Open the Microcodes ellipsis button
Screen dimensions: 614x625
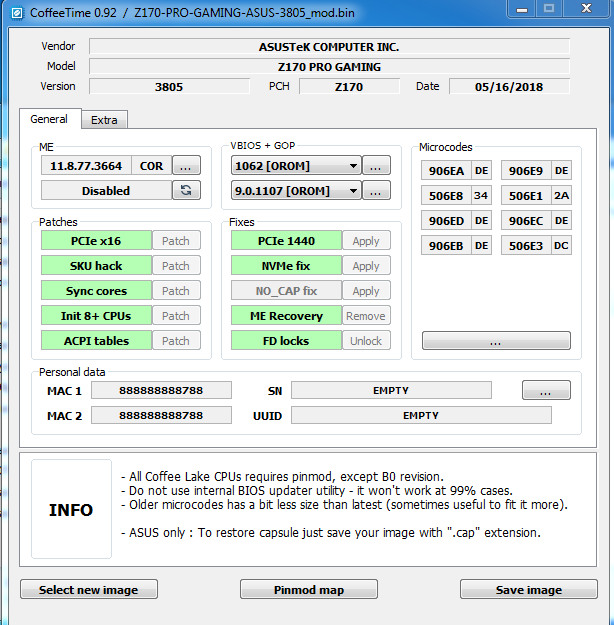click(x=496, y=340)
